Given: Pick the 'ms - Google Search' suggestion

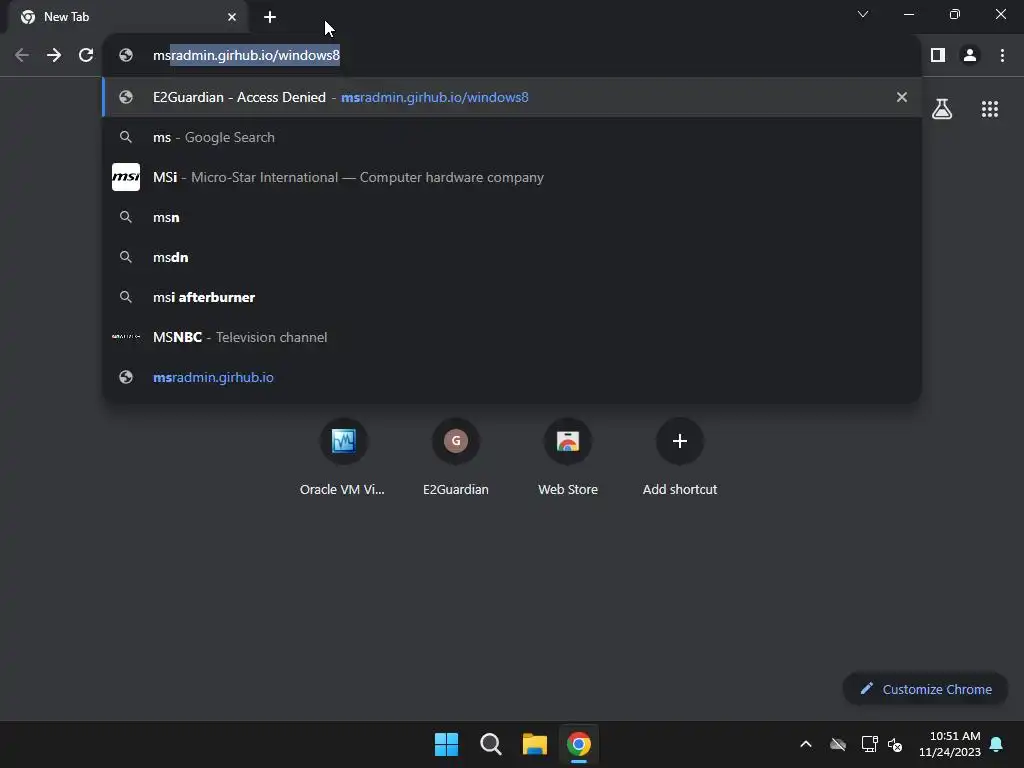Looking at the screenshot, I should (x=512, y=137).
